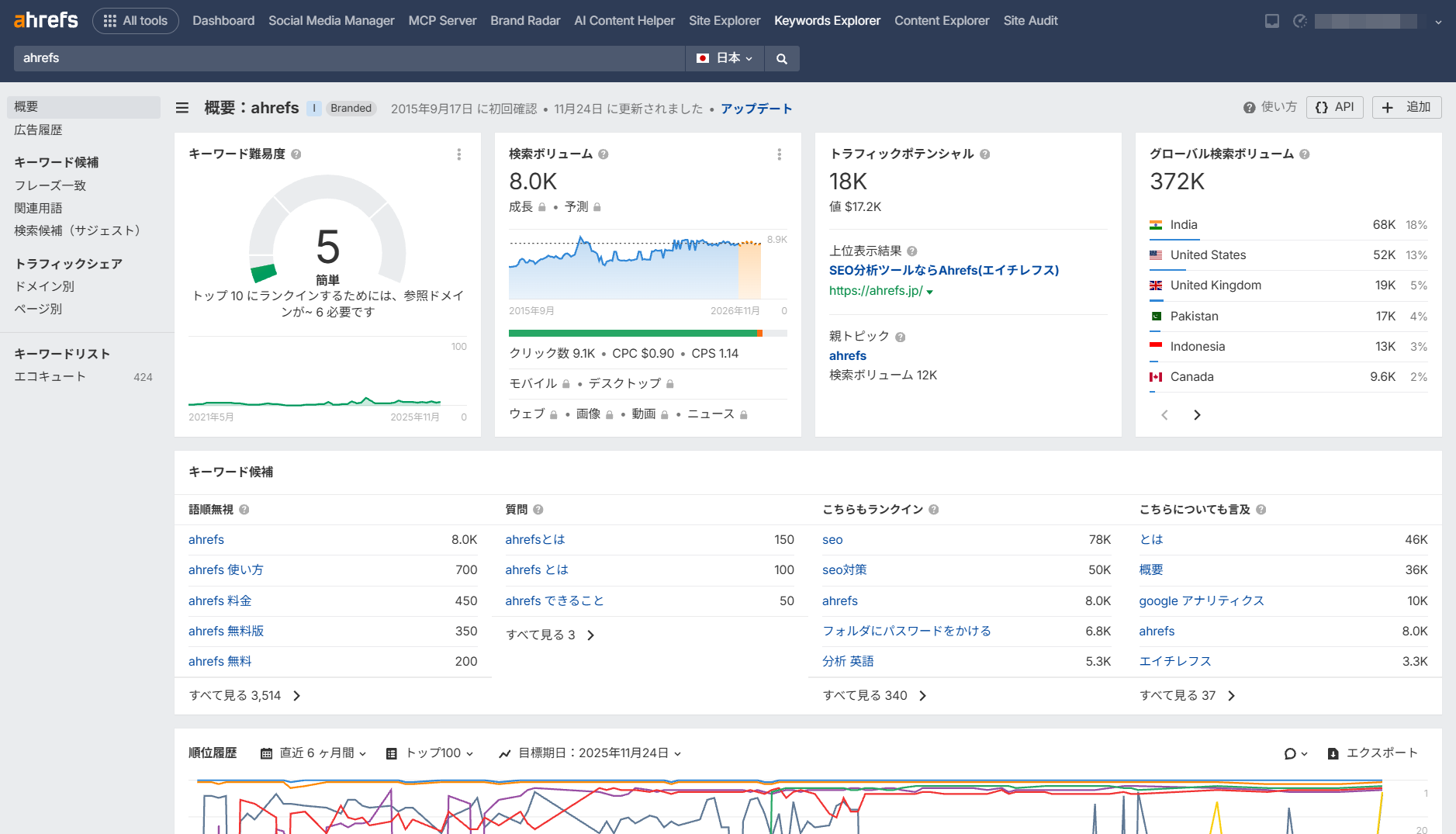
Task: Click the chat bubble icon near 順位履歴
Action: 1290,753
